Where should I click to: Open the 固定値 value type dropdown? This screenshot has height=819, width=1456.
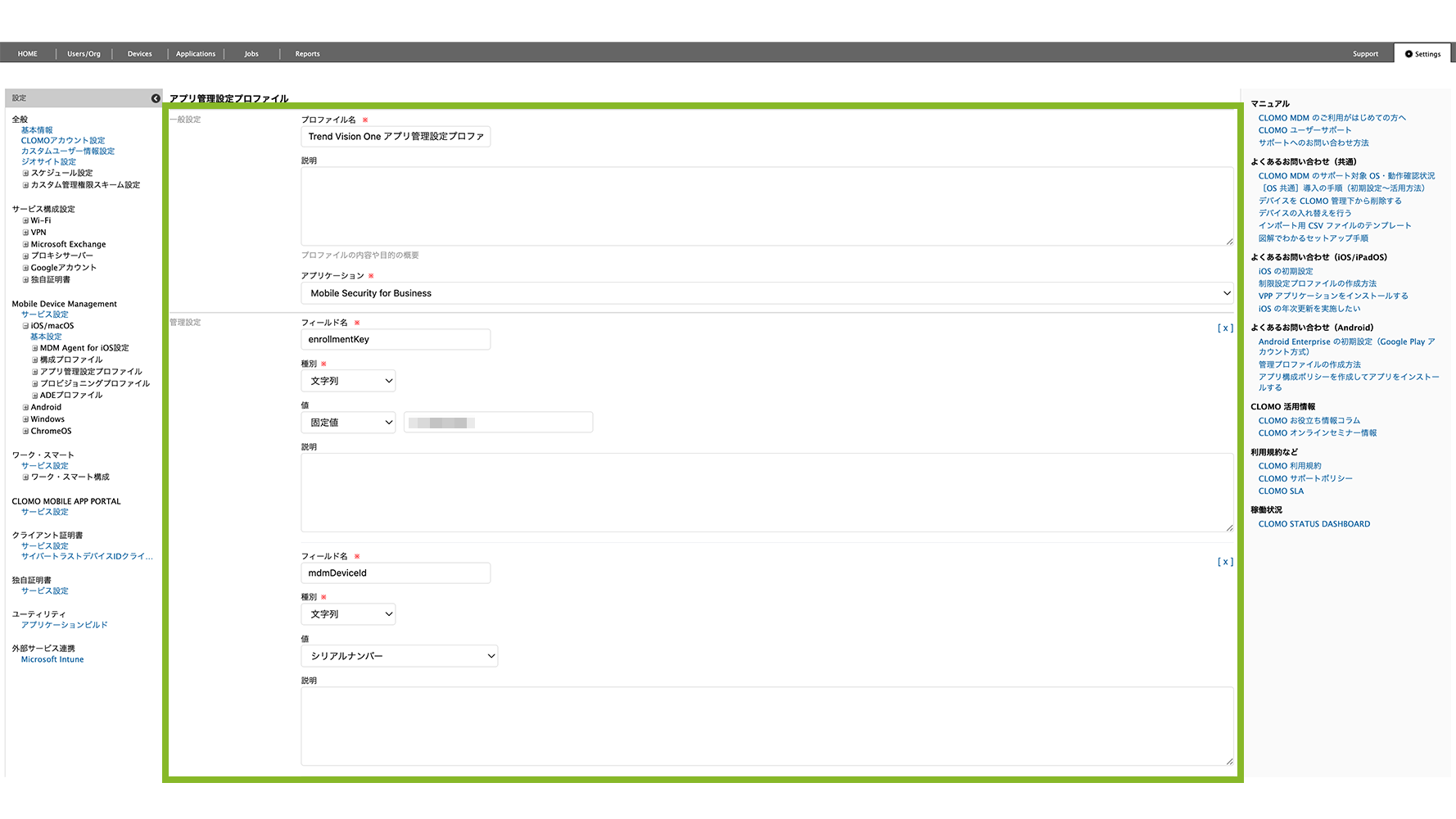click(x=348, y=423)
